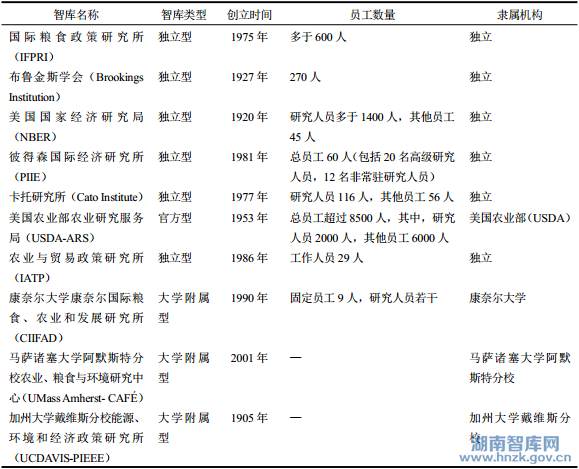Click the 智库名称 column header
The width and height of the screenshot is (579, 469).
(76, 15)
